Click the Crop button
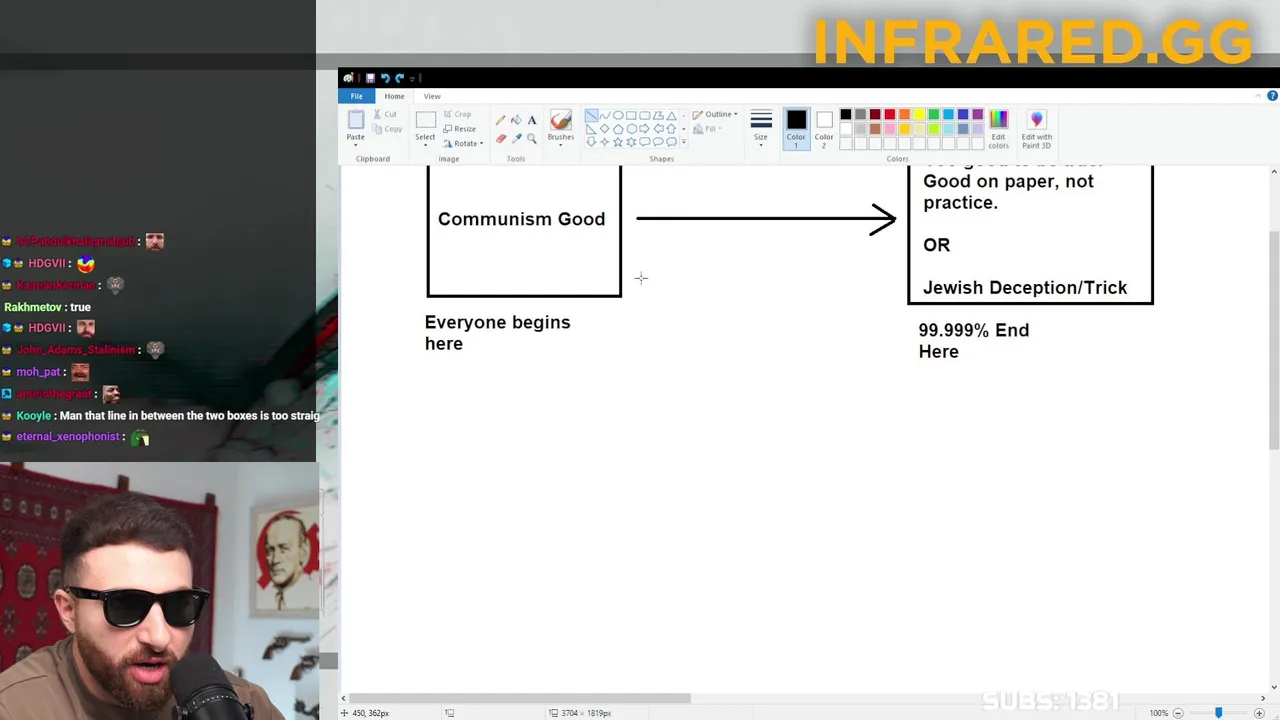The height and width of the screenshot is (720, 1280). 458,114
